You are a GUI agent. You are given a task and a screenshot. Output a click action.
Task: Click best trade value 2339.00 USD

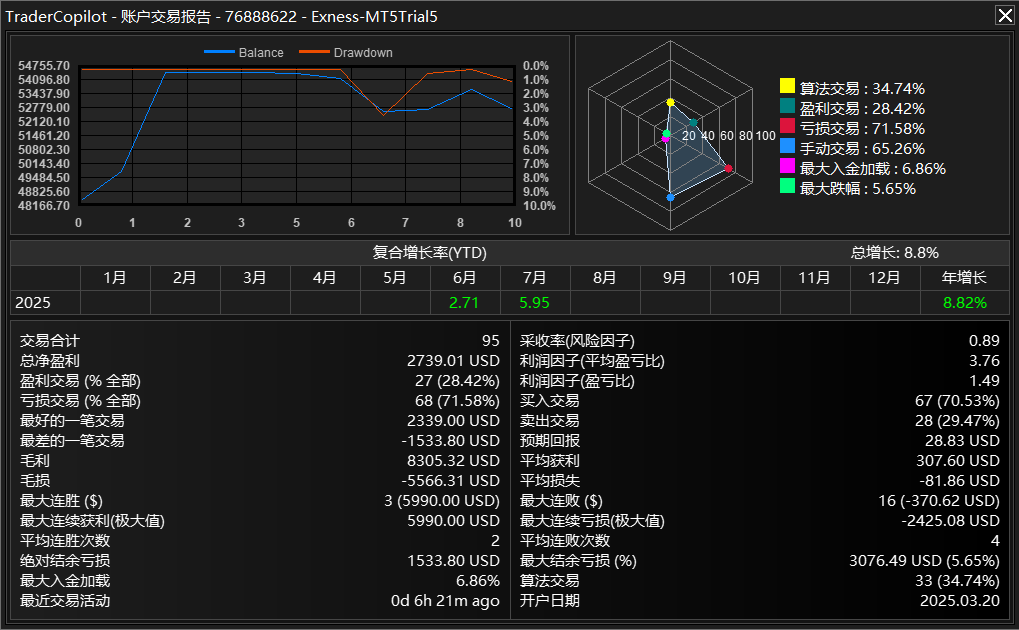tap(453, 421)
